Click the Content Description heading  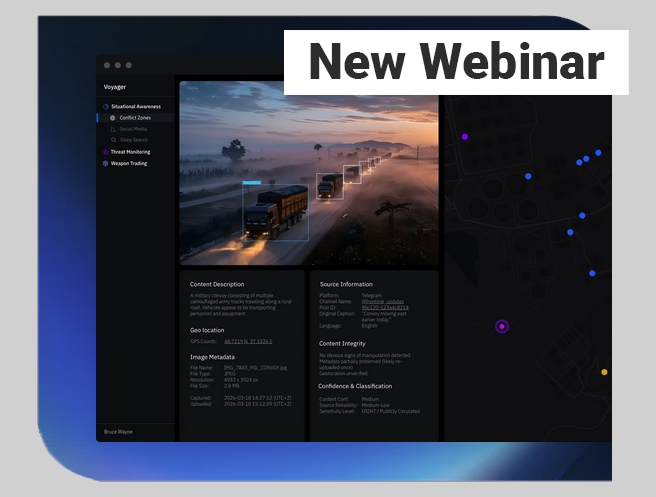tap(217, 284)
